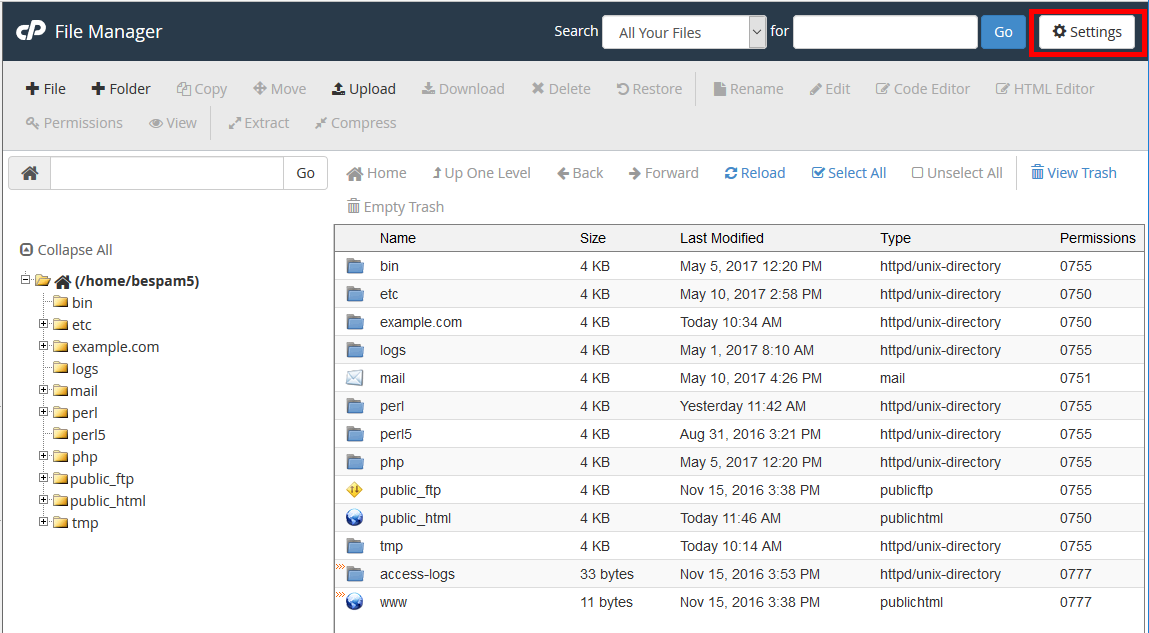Click the View eye button
Image resolution: width=1149 pixels, height=633 pixels.
(173, 123)
